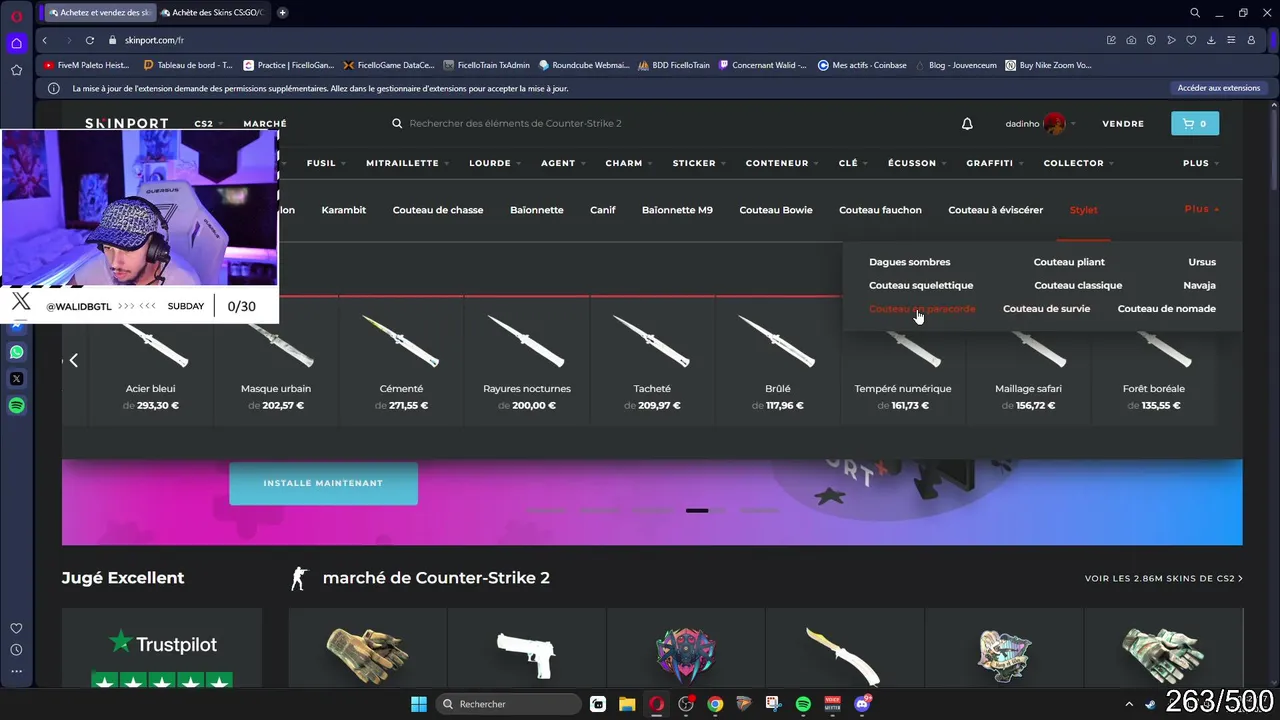Open Windows Start menu
Image resolution: width=1280 pixels, height=720 pixels.
[419, 704]
